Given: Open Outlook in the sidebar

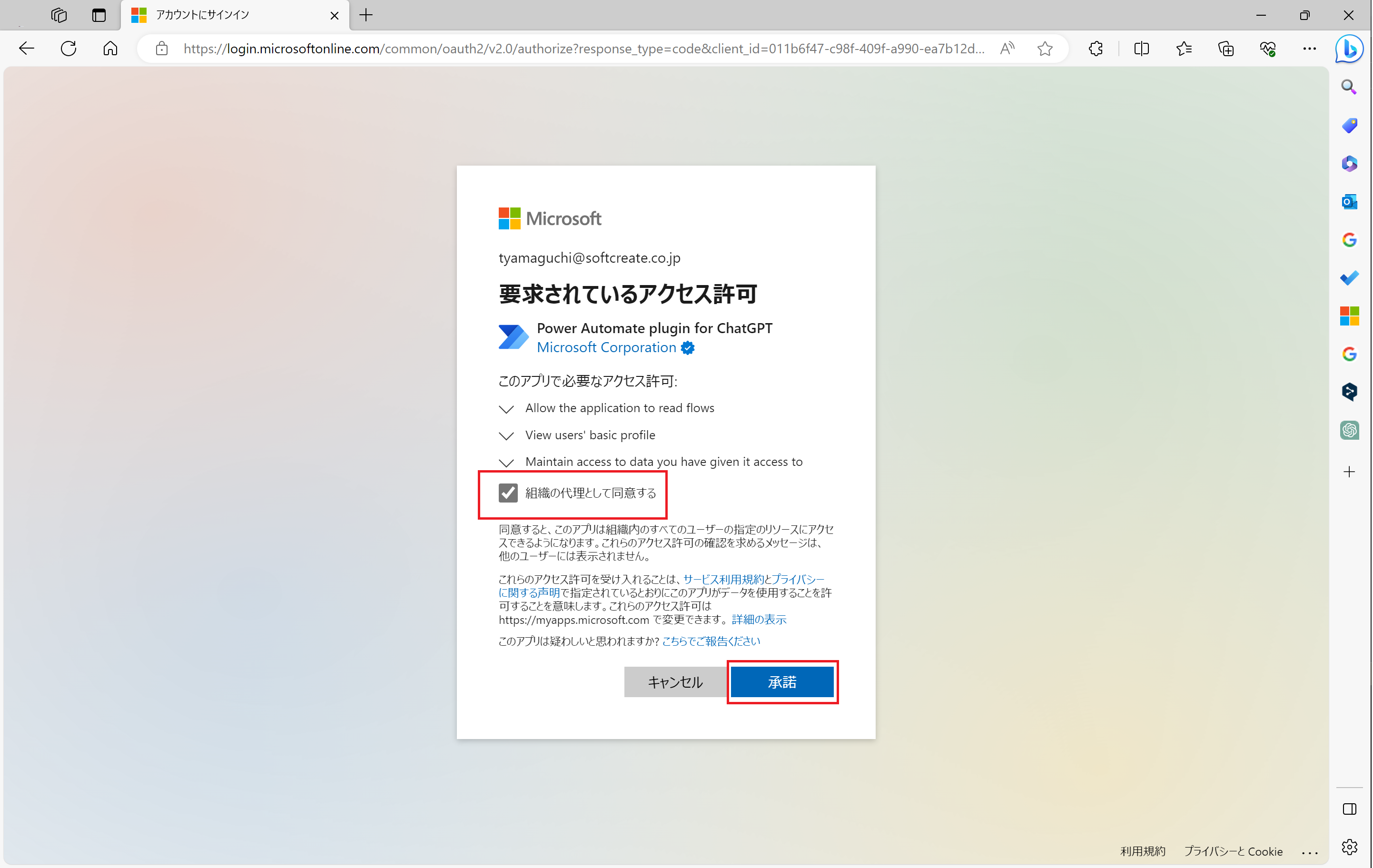Looking at the screenshot, I should [1349, 201].
